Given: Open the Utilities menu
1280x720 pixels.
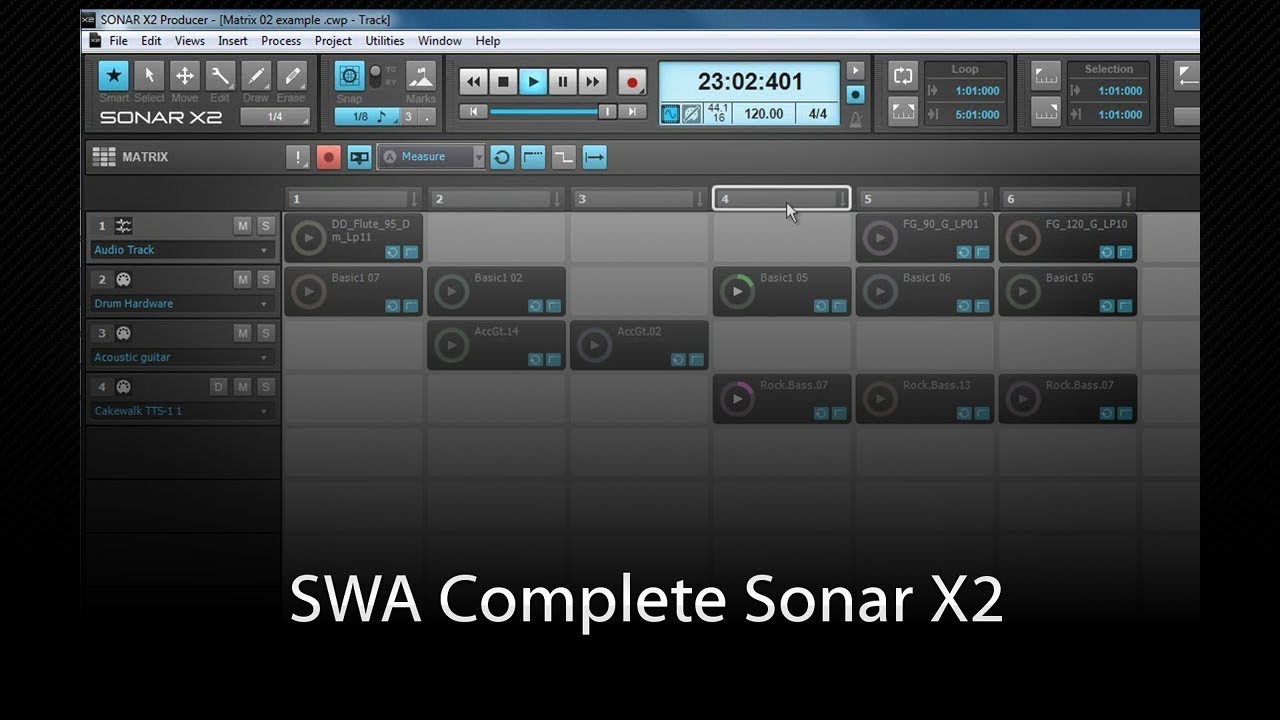Looking at the screenshot, I should (385, 41).
